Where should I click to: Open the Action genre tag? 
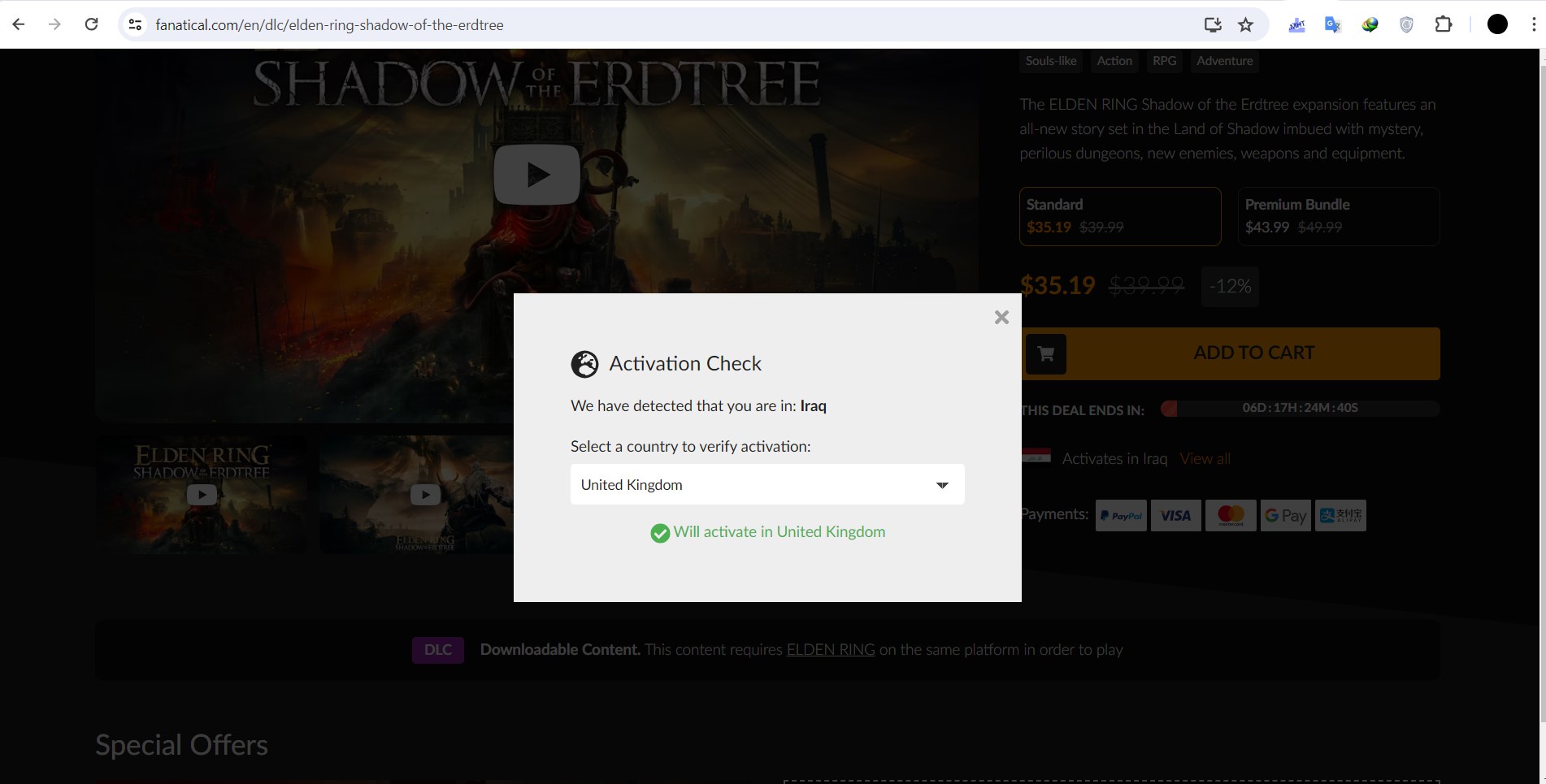coord(1114,61)
